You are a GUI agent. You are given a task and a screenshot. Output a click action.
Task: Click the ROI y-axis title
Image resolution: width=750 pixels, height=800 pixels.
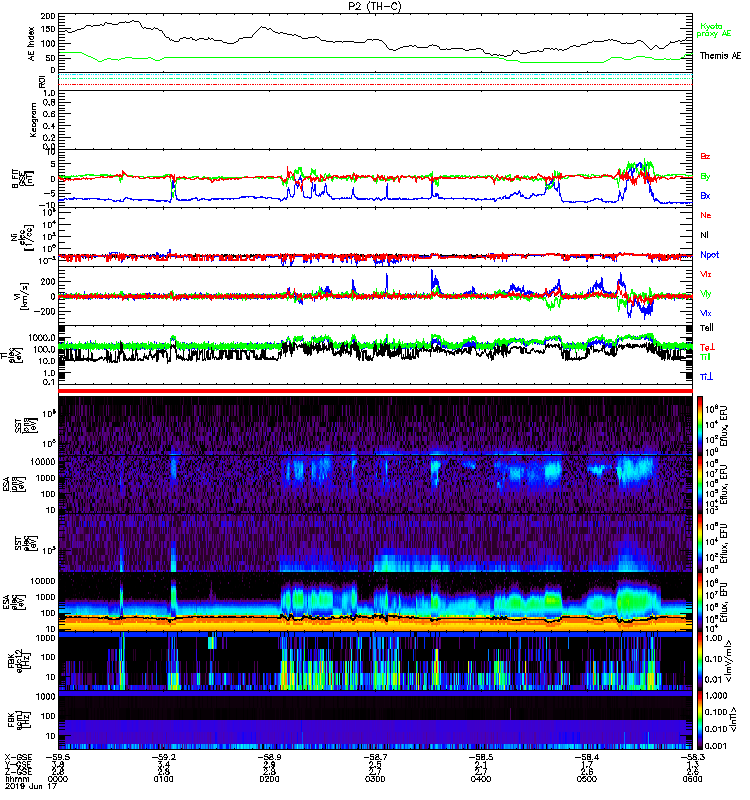[42, 82]
